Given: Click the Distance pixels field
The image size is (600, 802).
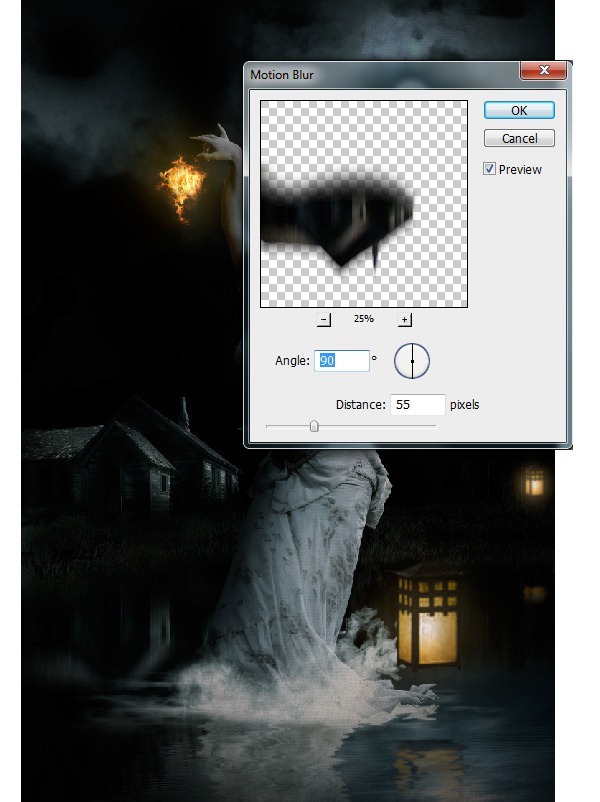Looking at the screenshot, I should 417,405.
